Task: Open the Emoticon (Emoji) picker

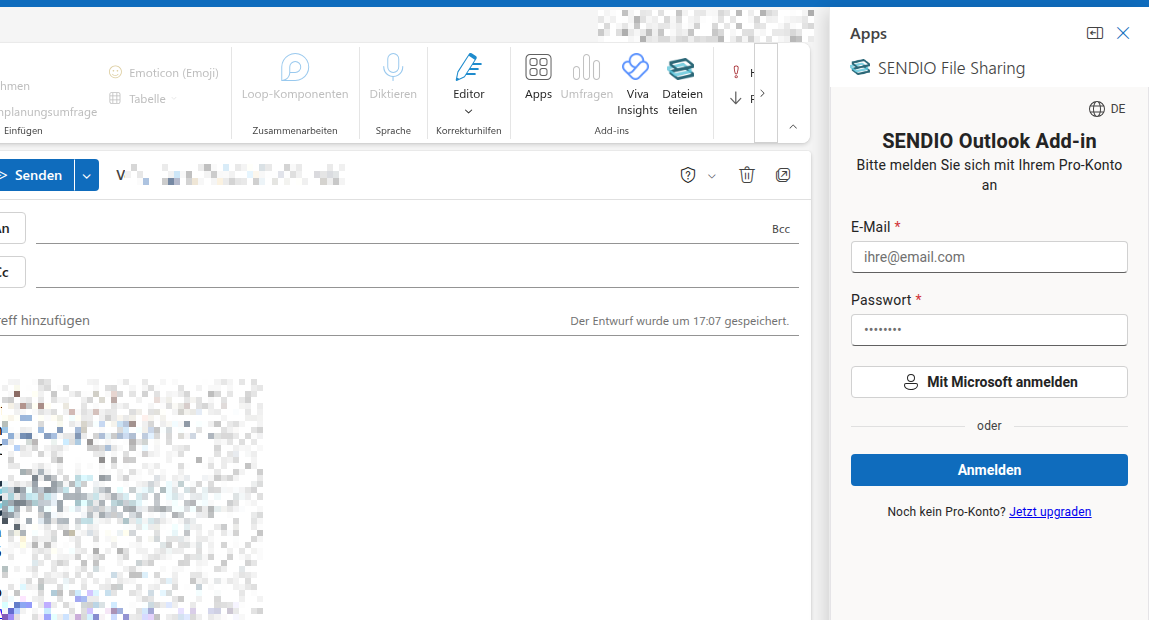Action: pyautogui.click(x=164, y=73)
